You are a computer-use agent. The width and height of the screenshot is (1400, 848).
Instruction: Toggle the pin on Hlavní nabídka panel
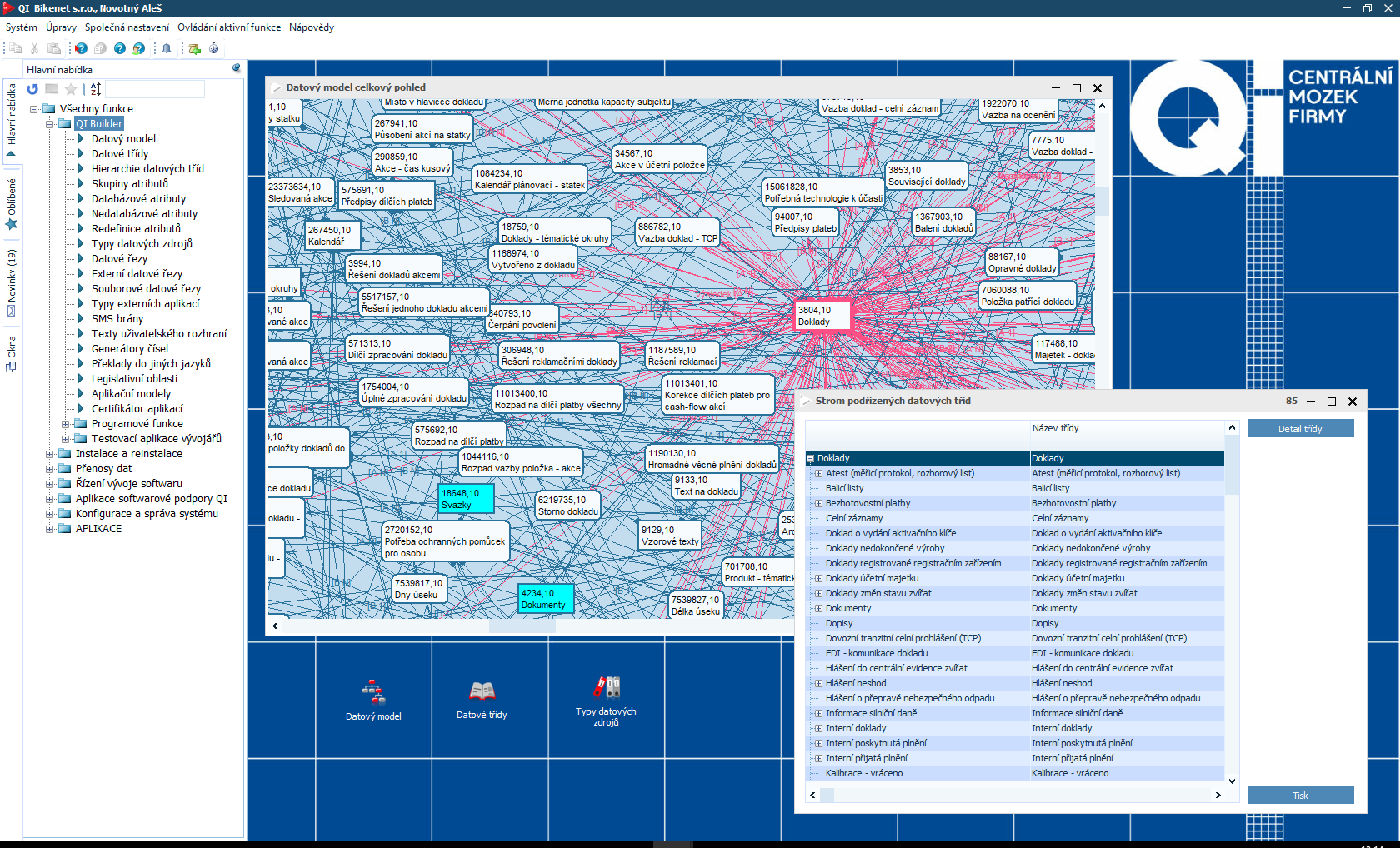click(236, 69)
